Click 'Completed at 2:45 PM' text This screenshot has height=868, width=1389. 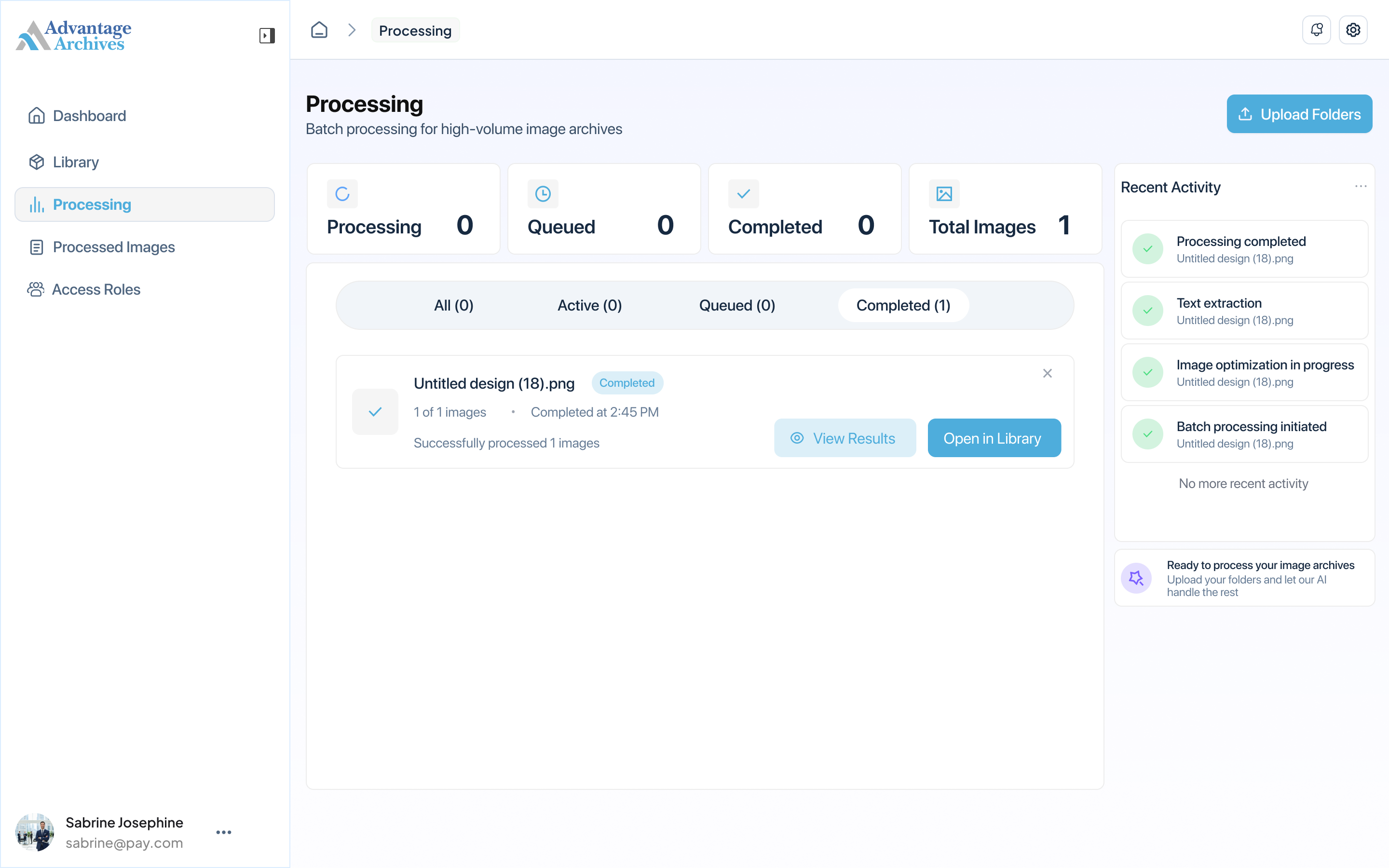595,412
